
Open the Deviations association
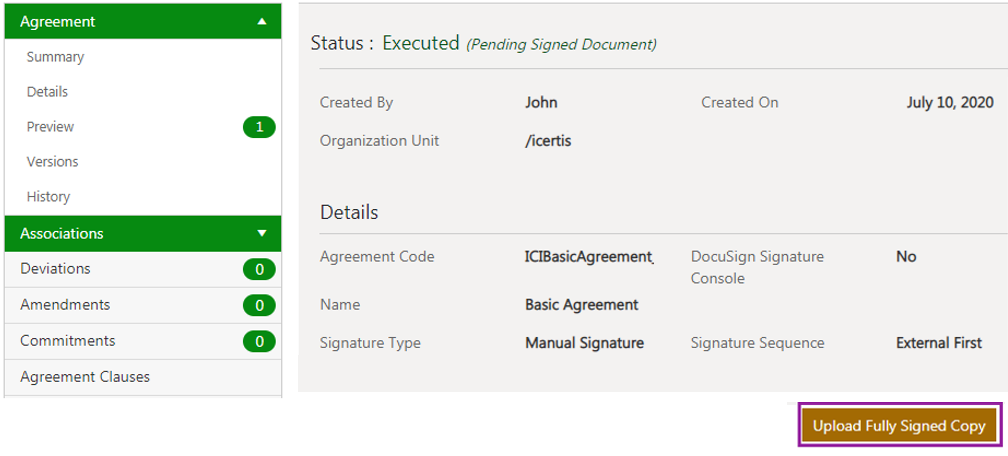point(55,269)
